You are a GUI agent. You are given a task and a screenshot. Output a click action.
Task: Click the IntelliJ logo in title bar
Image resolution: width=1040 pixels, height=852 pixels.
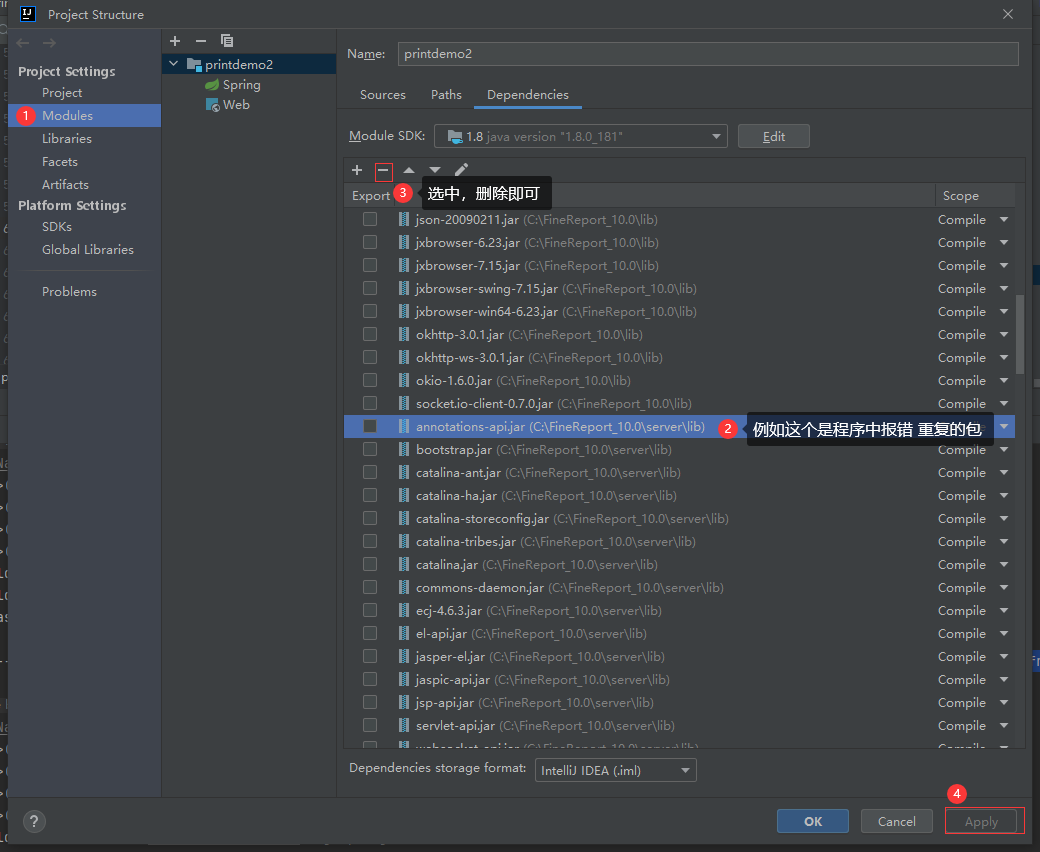coord(27,14)
